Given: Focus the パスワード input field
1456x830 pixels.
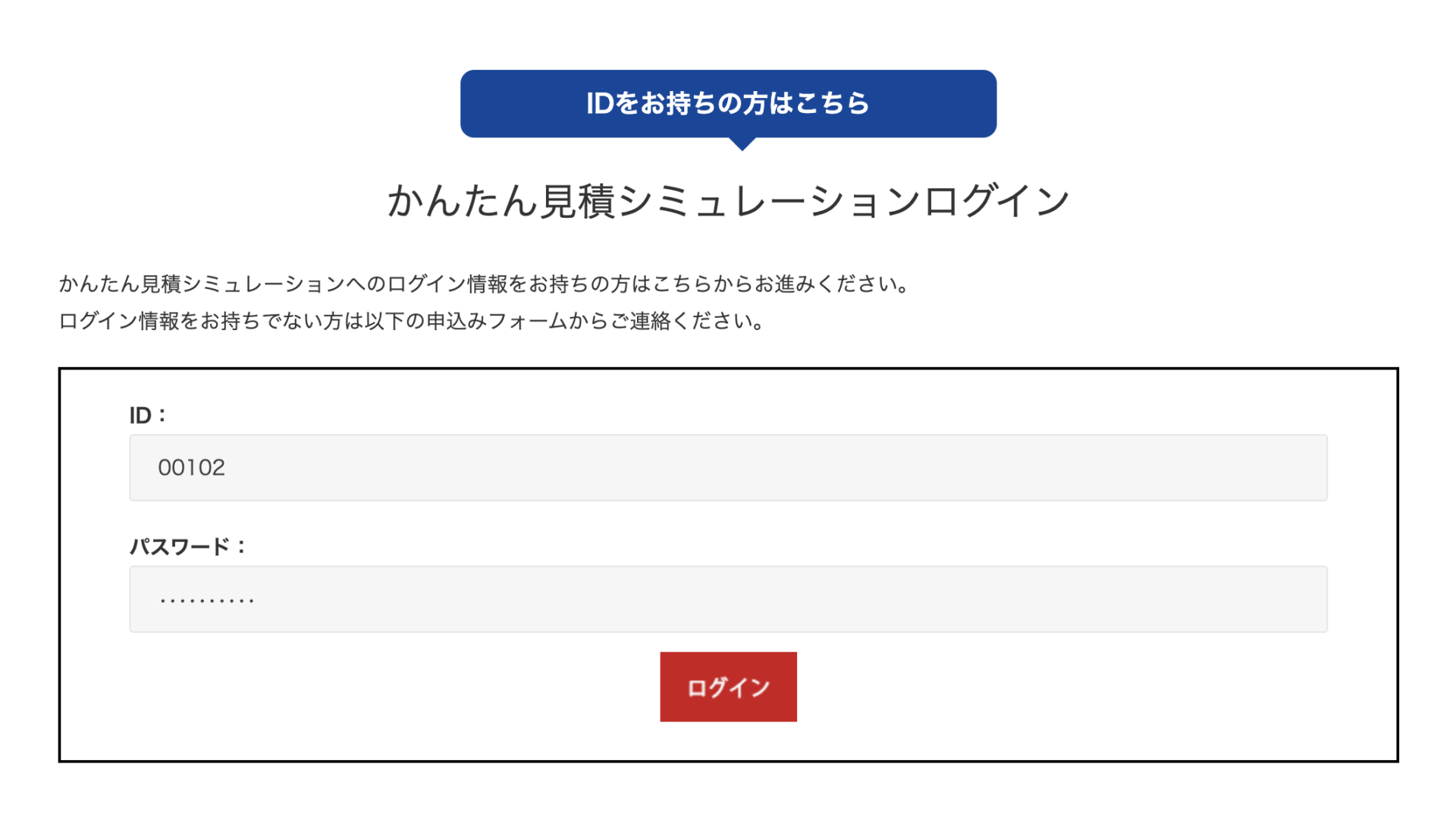Looking at the screenshot, I should click(728, 599).
